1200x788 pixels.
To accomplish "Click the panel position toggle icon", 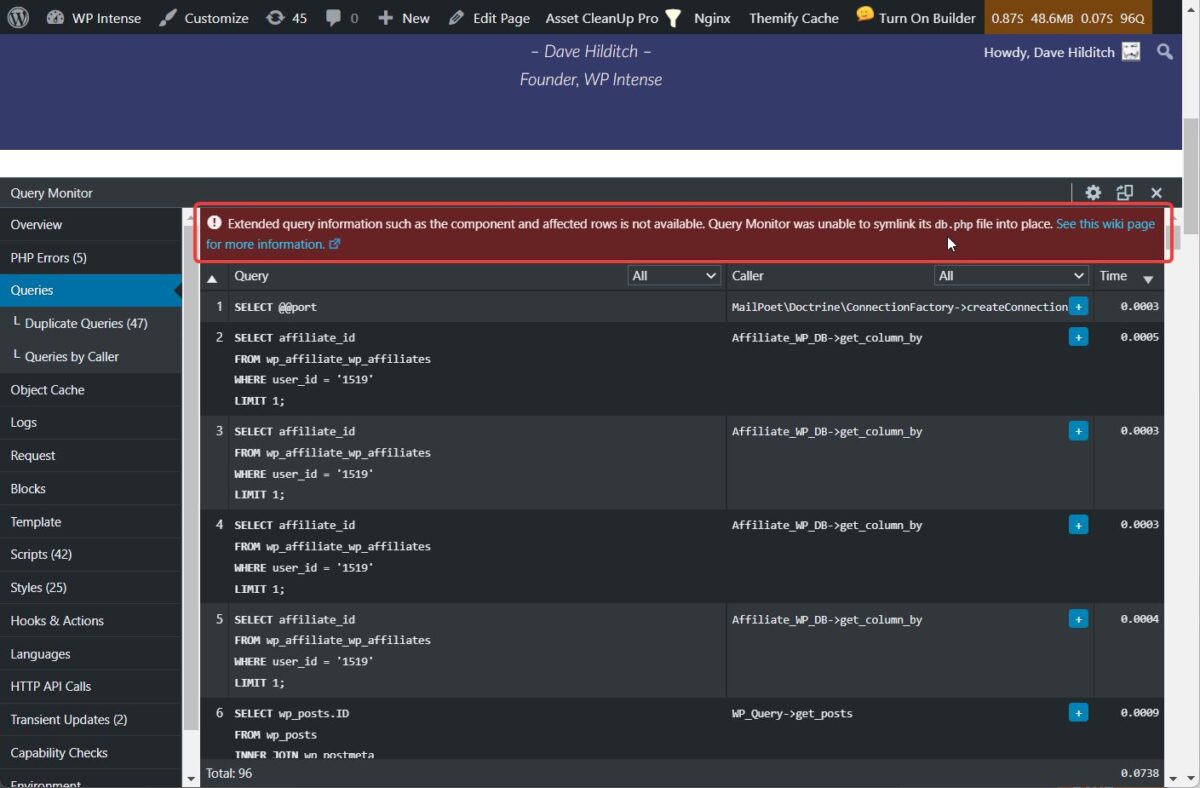I will click(1124, 193).
